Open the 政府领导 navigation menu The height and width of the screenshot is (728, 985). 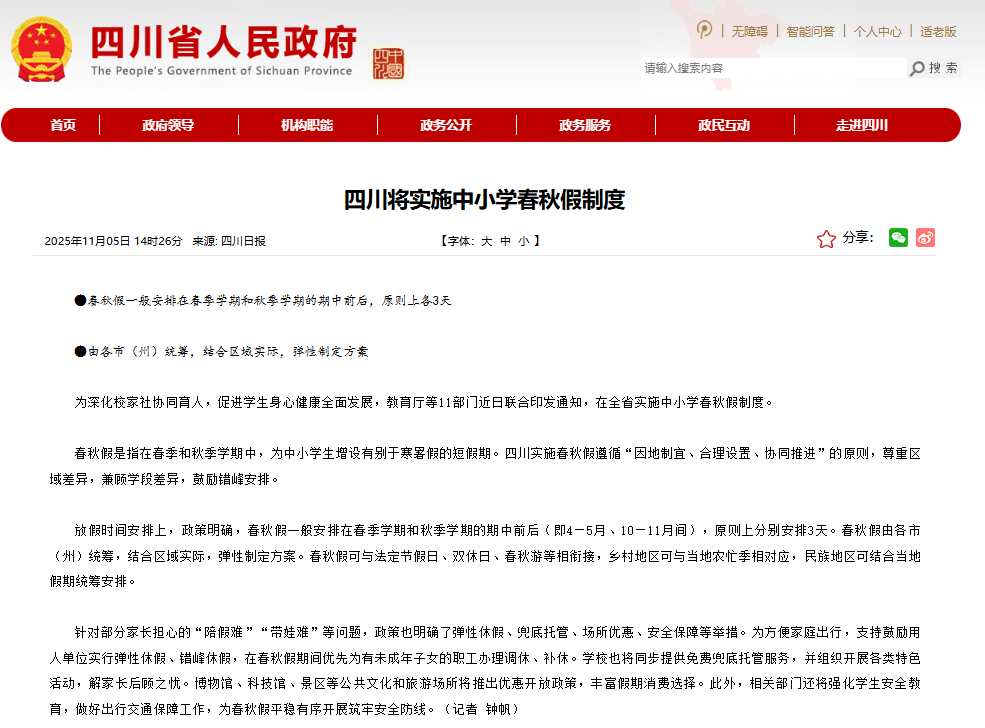click(168, 125)
